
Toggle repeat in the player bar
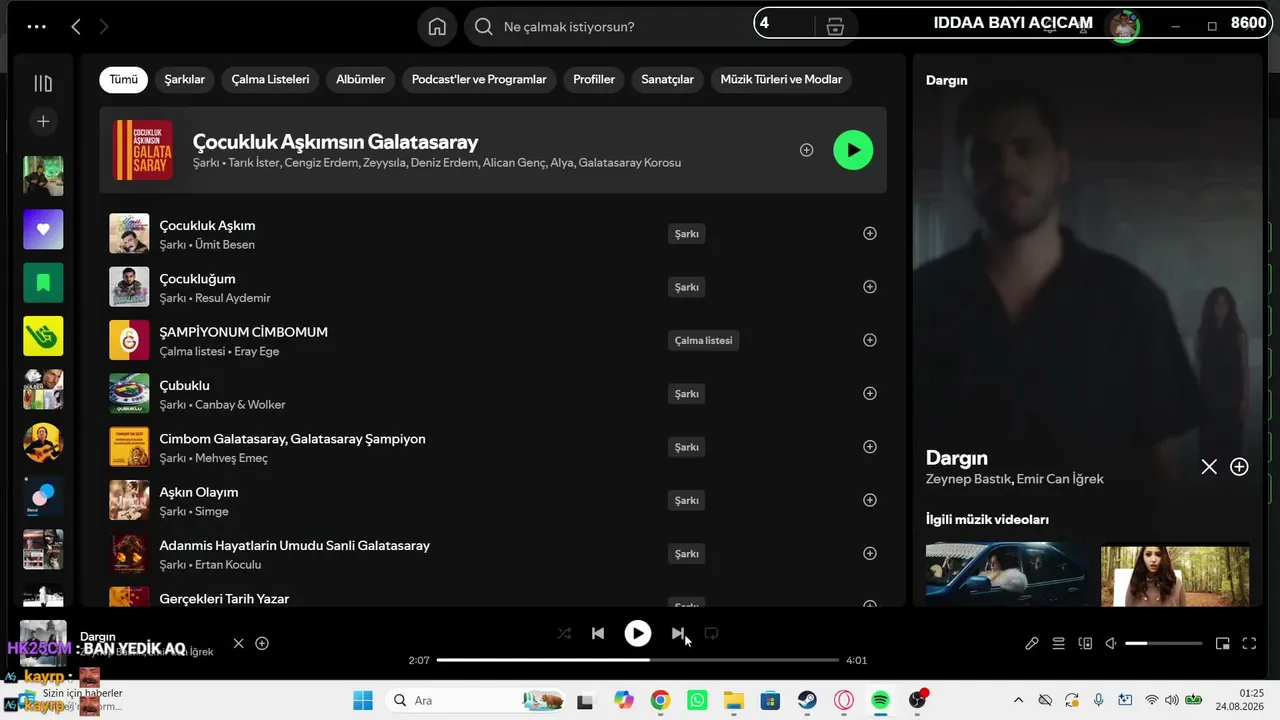tap(711, 633)
